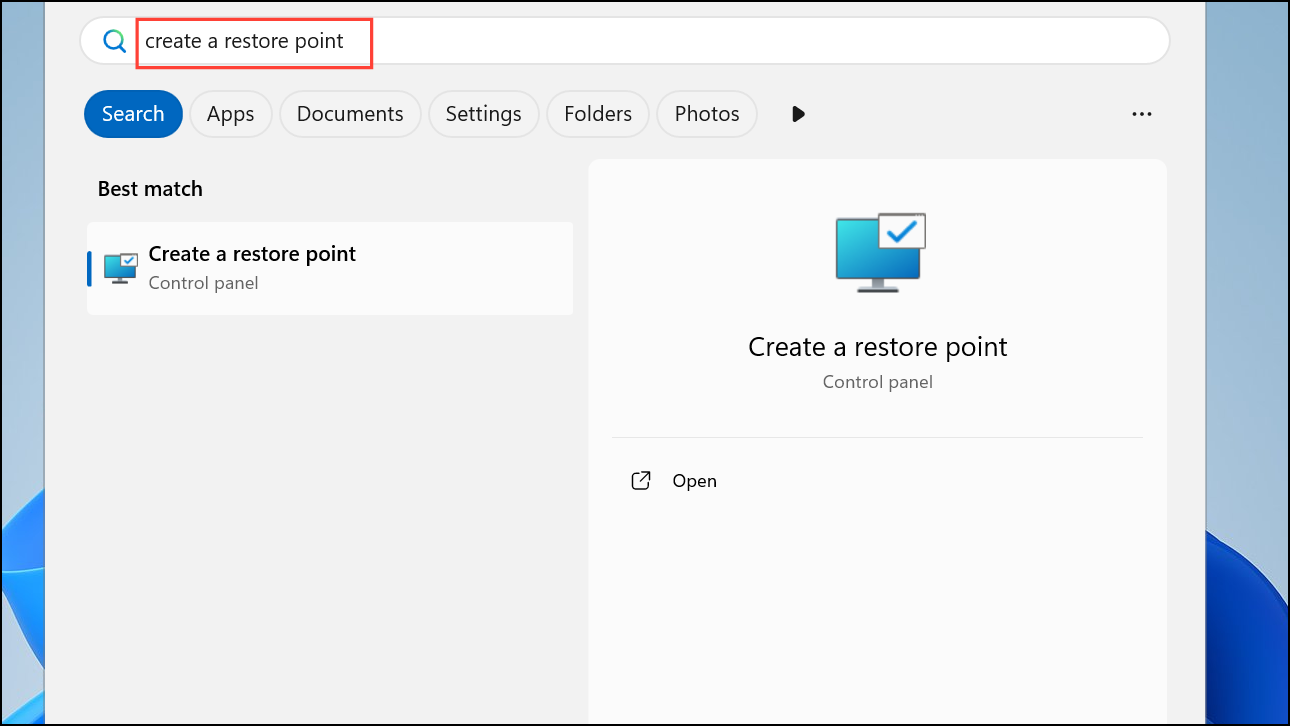Click the 'Create a restore point' title in the preview pane
The width and height of the screenshot is (1290, 726).
pyautogui.click(x=878, y=347)
